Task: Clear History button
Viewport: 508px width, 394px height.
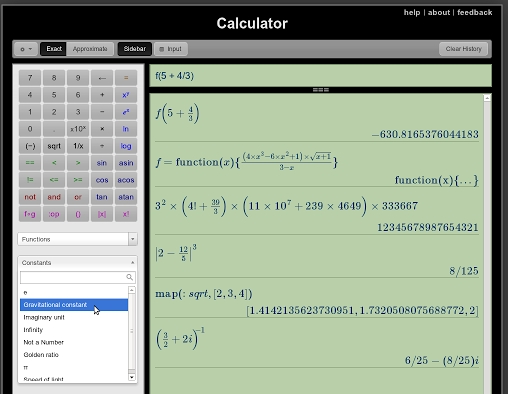Action: pyautogui.click(x=464, y=49)
